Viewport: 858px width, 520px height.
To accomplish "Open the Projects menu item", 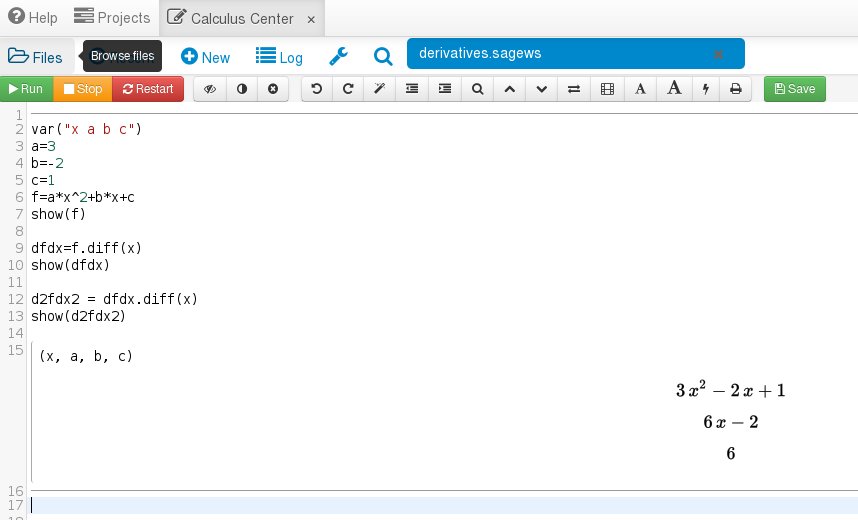I will pyautogui.click(x=112, y=18).
